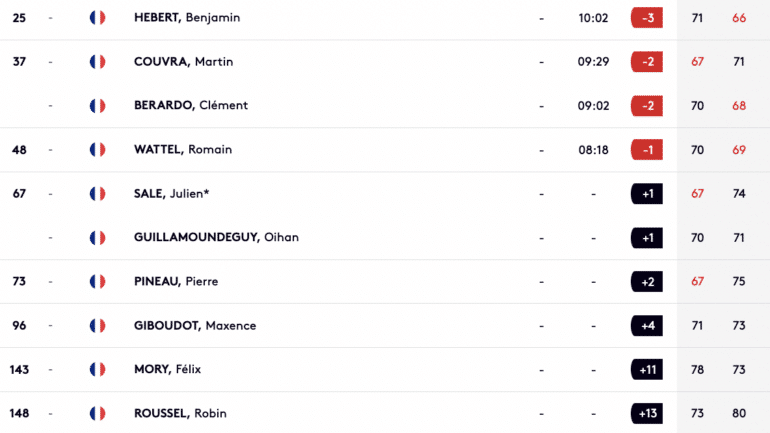Click the 10:02 tee time
The height and width of the screenshot is (433, 770).
(x=593, y=18)
